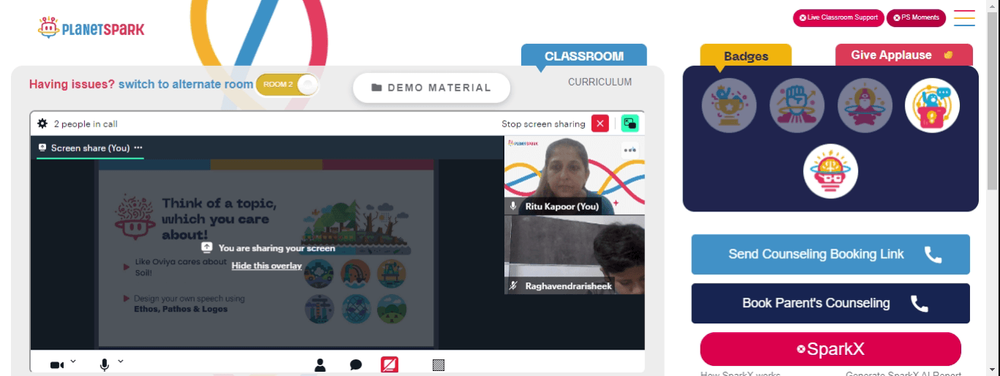Click Raghavendrarisheek muted microphone icon

tap(513, 286)
